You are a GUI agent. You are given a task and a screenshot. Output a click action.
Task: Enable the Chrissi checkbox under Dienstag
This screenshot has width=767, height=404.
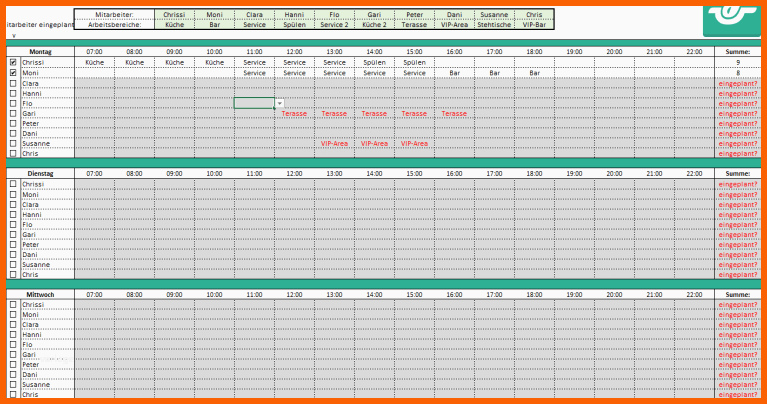(x=13, y=184)
